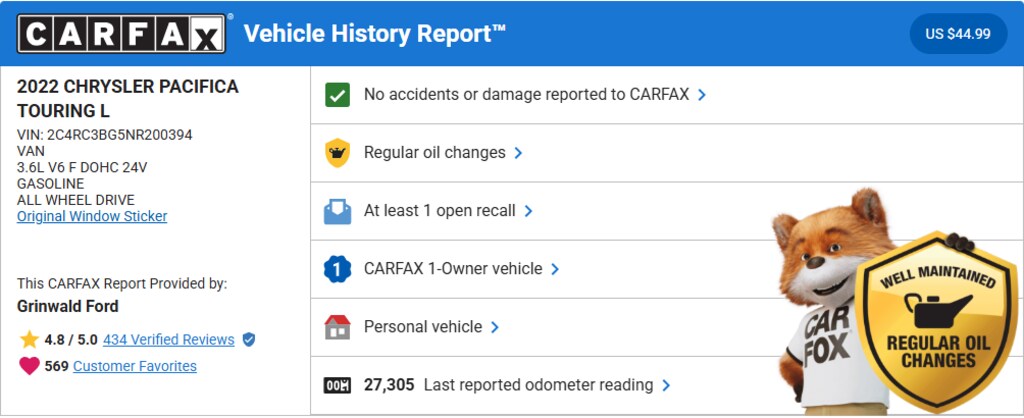Expand the last odometer reading chevron

(x=666, y=385)
